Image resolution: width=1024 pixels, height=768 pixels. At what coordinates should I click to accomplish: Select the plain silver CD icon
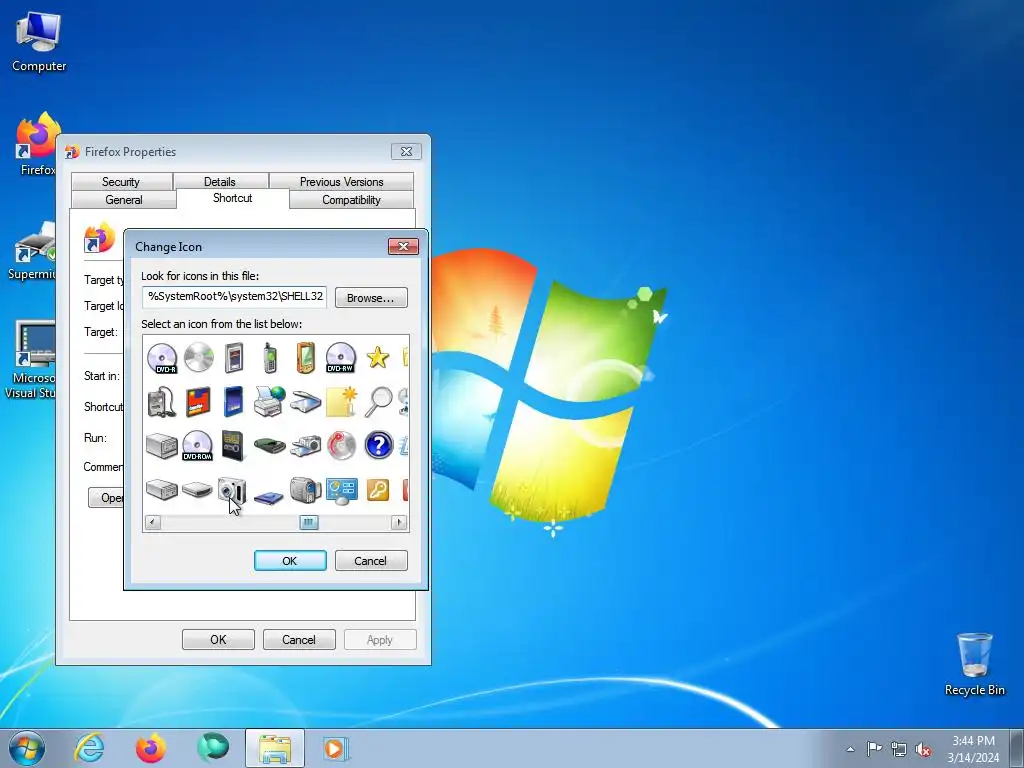click(x=199, y=357)
